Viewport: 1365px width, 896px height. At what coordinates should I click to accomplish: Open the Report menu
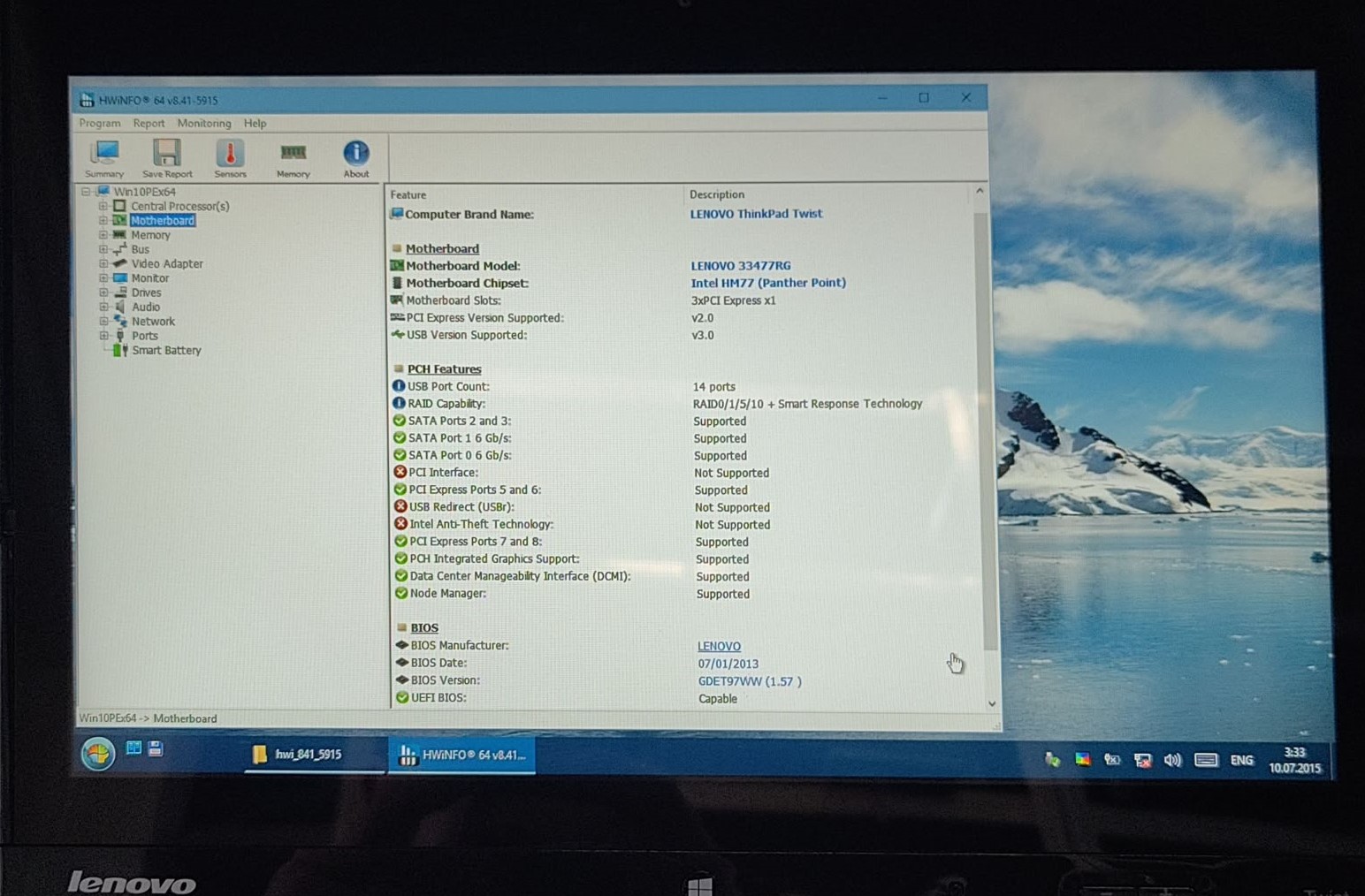point(149,123)
